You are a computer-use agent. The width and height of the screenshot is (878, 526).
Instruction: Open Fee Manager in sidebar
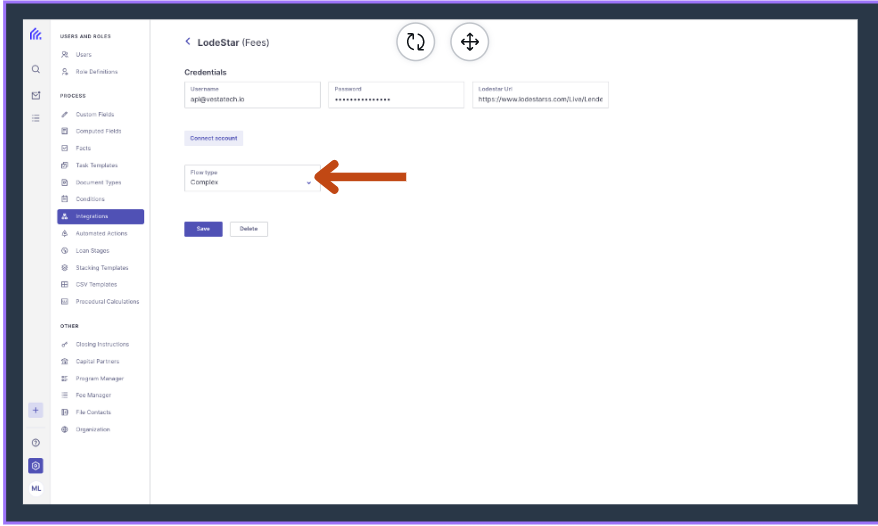pyautogui.click(x=93, y=395)
